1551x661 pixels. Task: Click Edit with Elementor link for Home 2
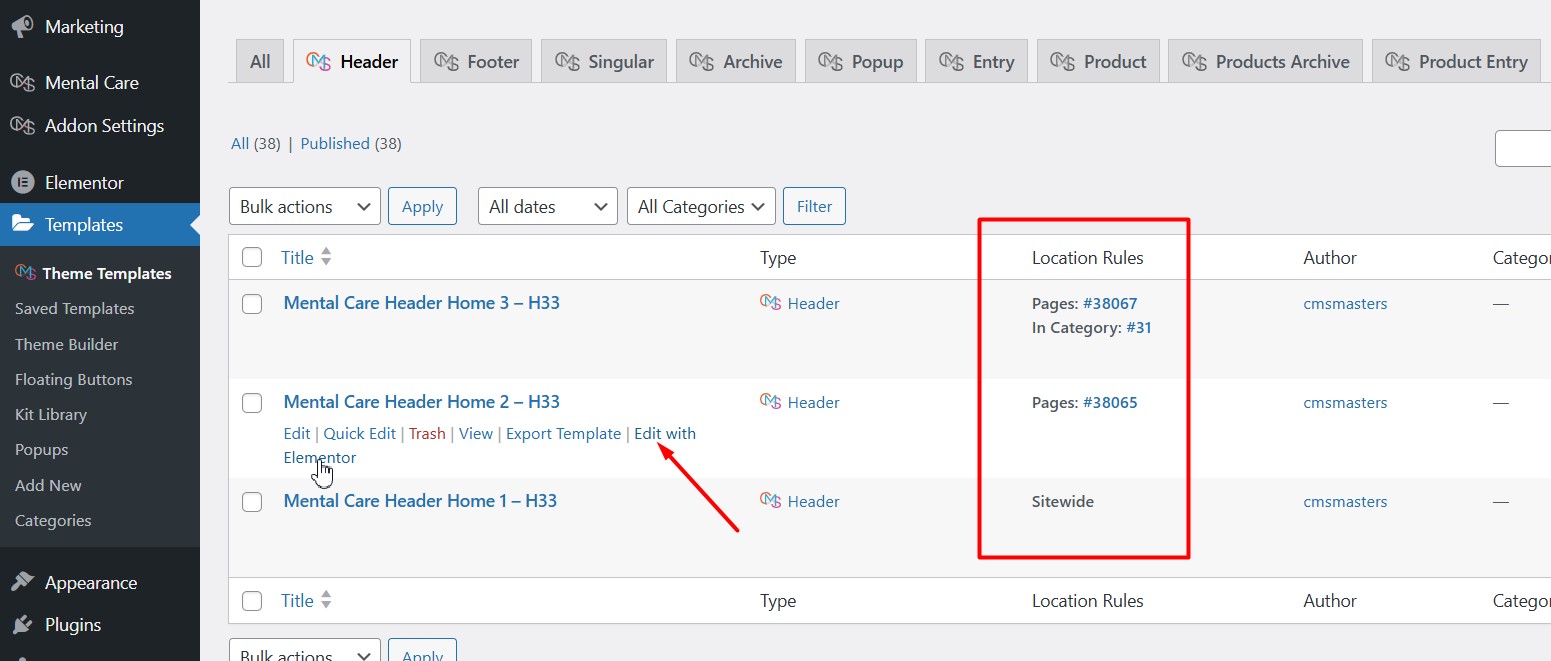click(x=665, y=433)
